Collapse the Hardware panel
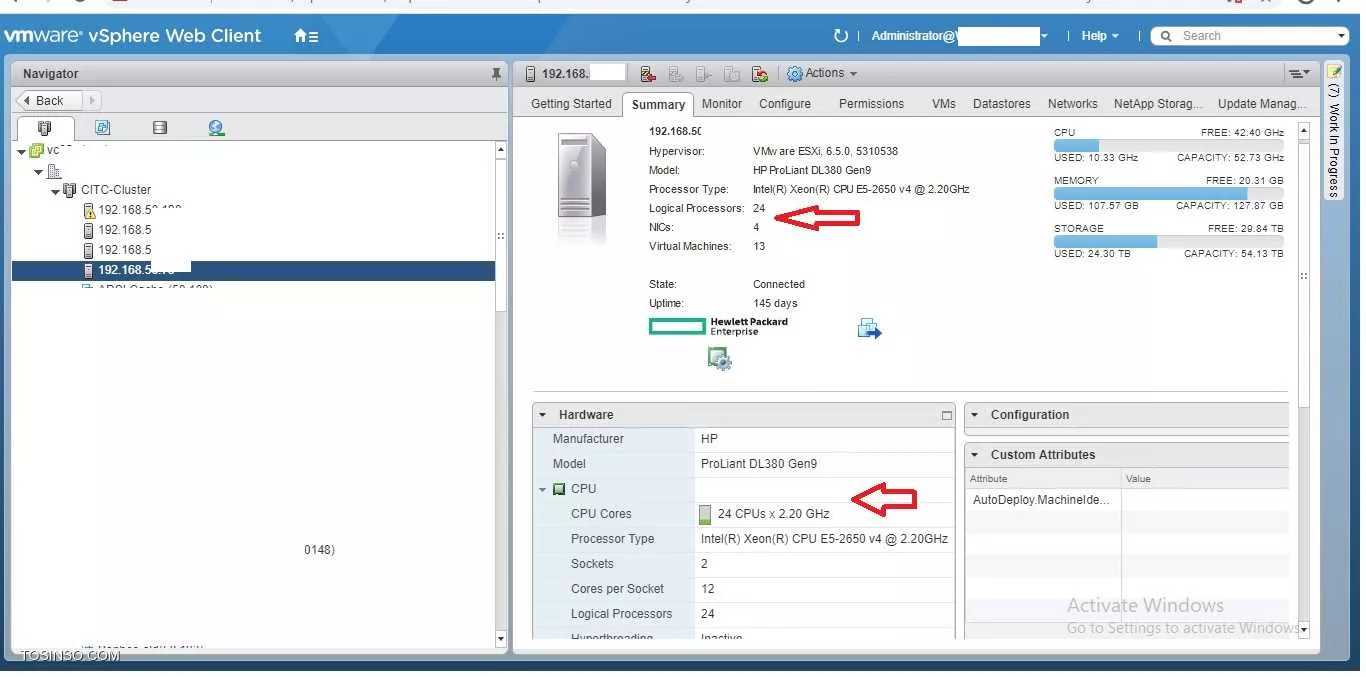 pos(543,415)
